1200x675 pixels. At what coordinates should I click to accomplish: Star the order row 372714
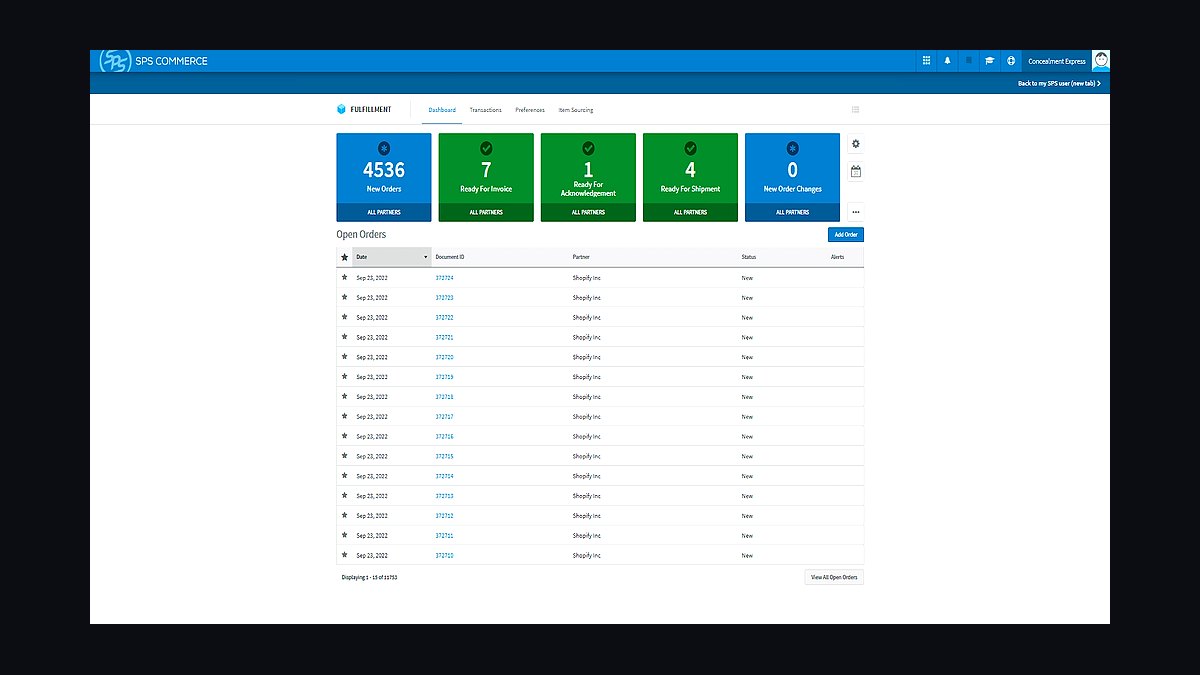point(345,476)
